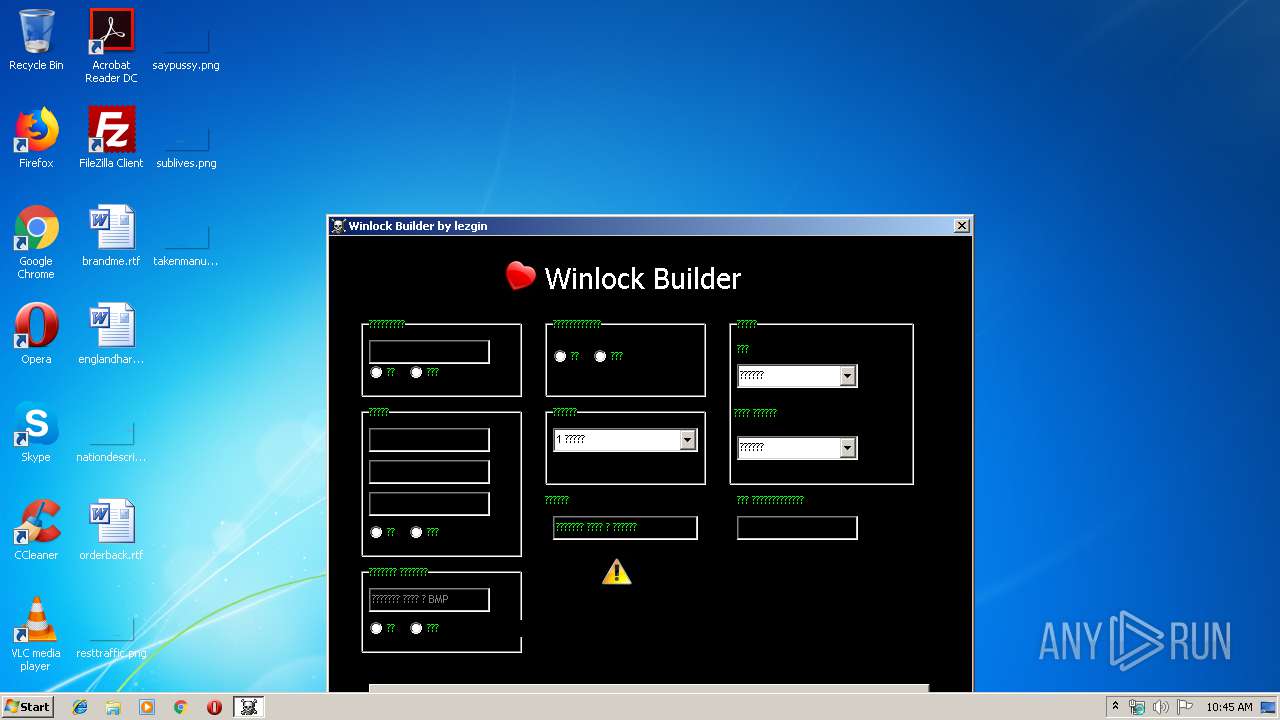The height and width of the screenshot is (720, 1280).
Task: Select the orderback.rtf desktop file
Action: [x=111, y=531]
